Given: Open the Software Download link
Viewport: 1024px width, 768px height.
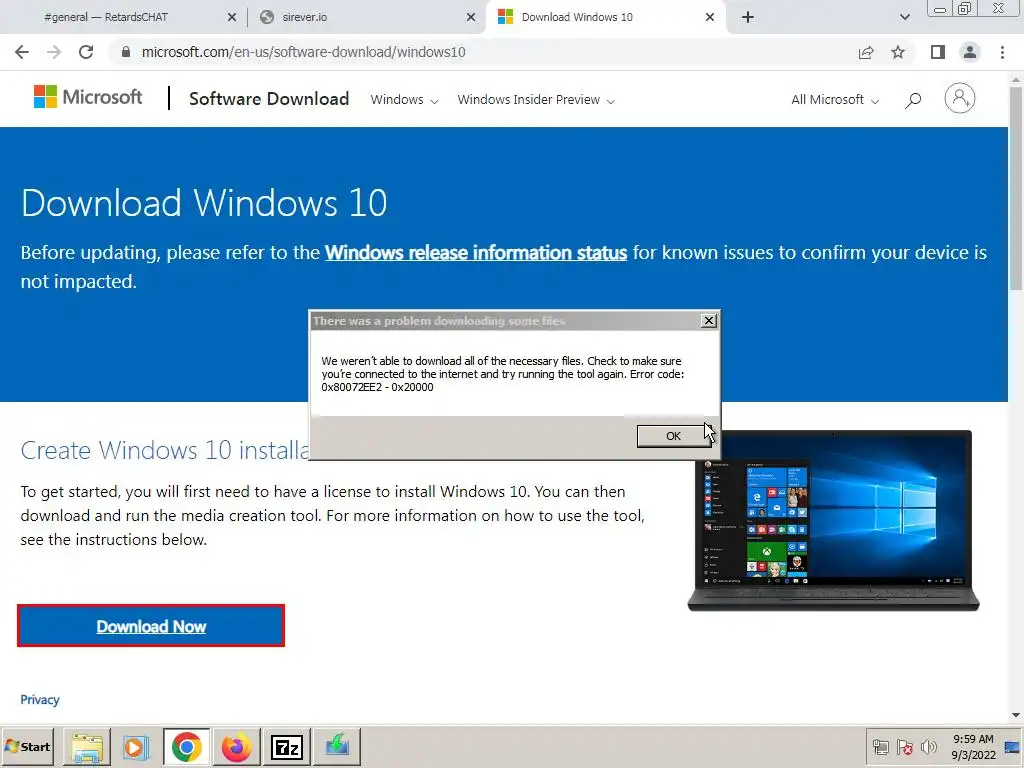Looking at the screenshot, I should 269,99.
